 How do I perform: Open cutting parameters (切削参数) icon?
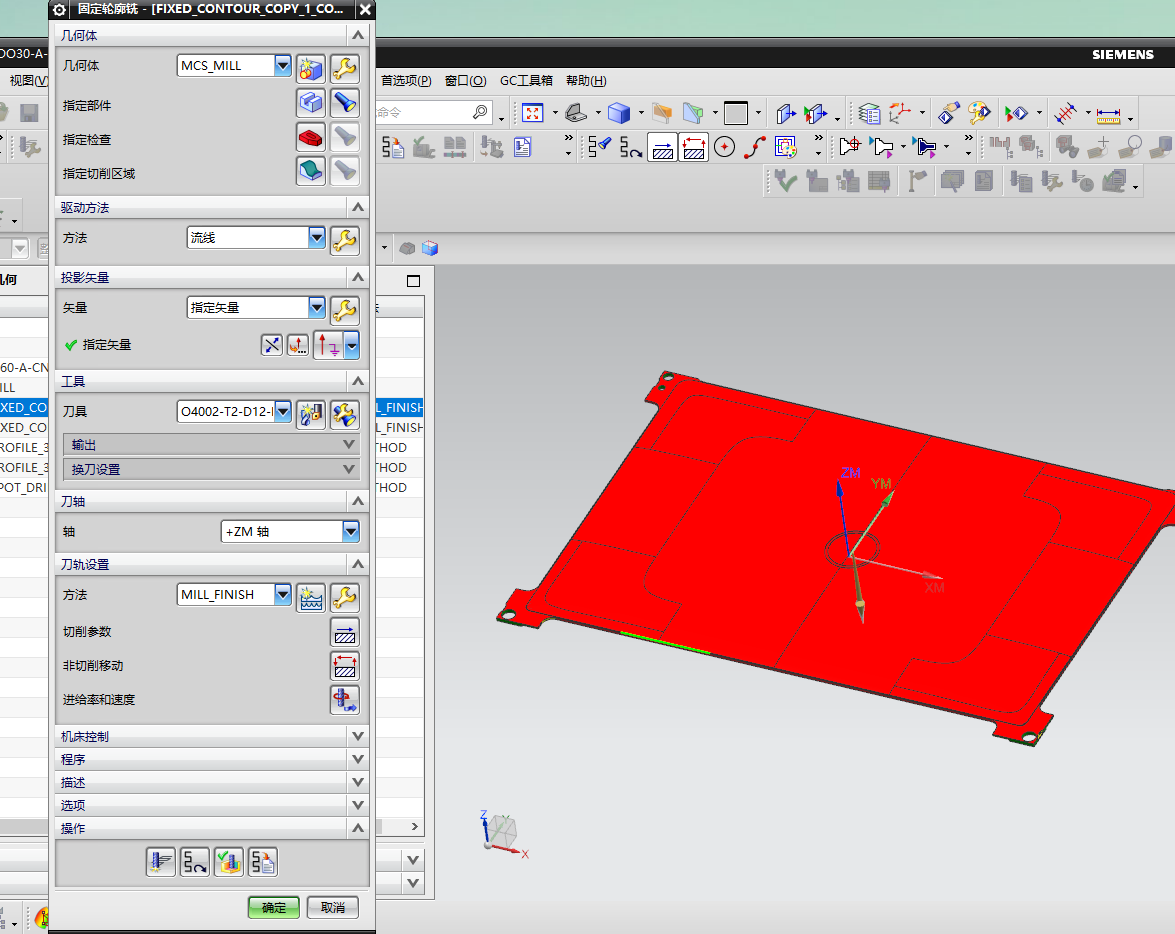click(x=345, y=632)
